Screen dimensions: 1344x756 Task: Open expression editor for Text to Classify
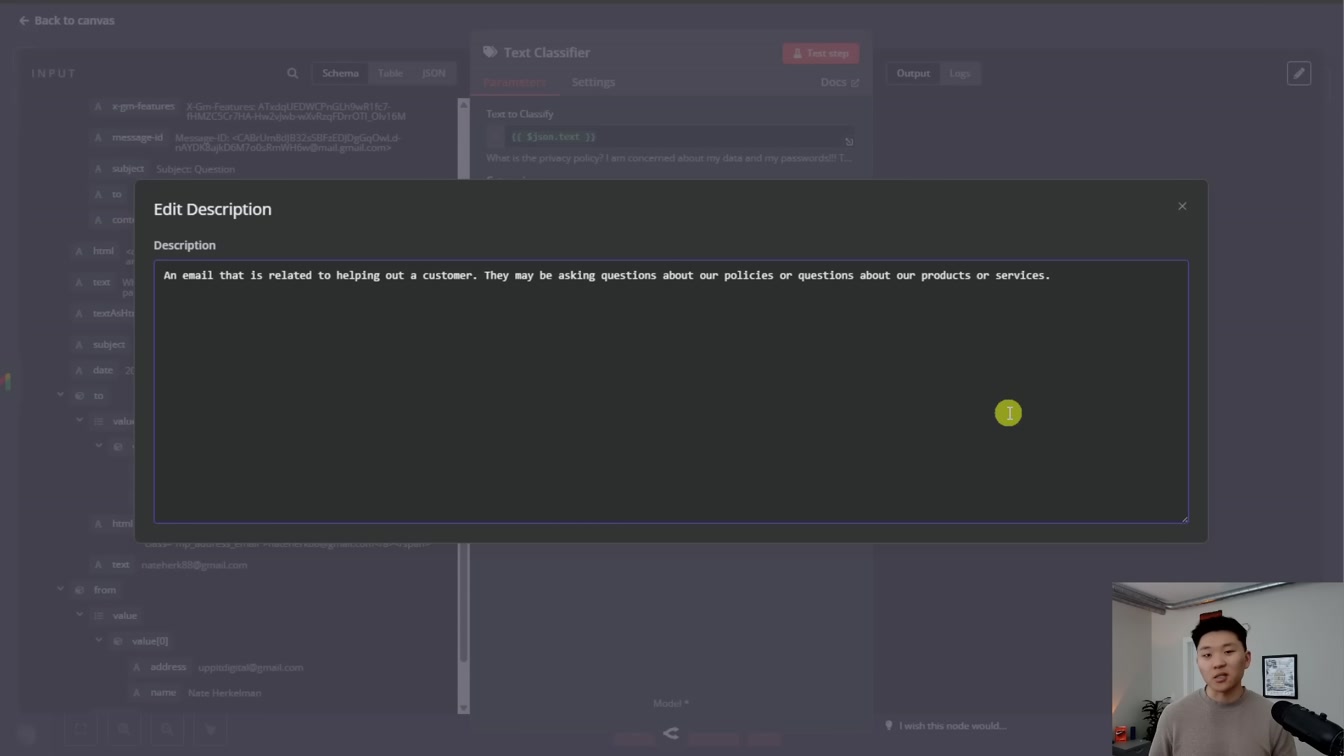[x=849, y=142]
